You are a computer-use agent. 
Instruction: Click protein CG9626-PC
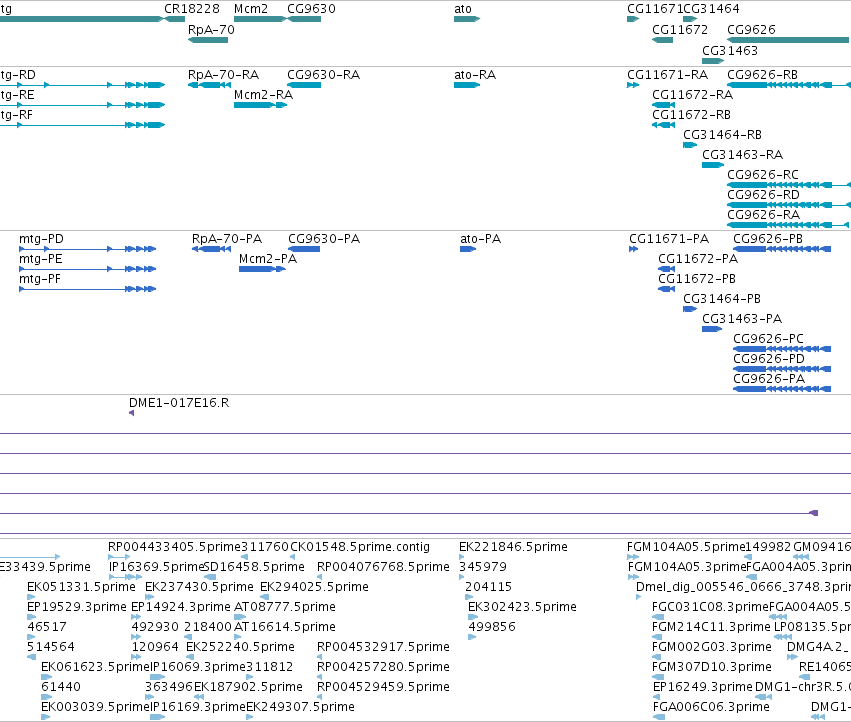768,339
